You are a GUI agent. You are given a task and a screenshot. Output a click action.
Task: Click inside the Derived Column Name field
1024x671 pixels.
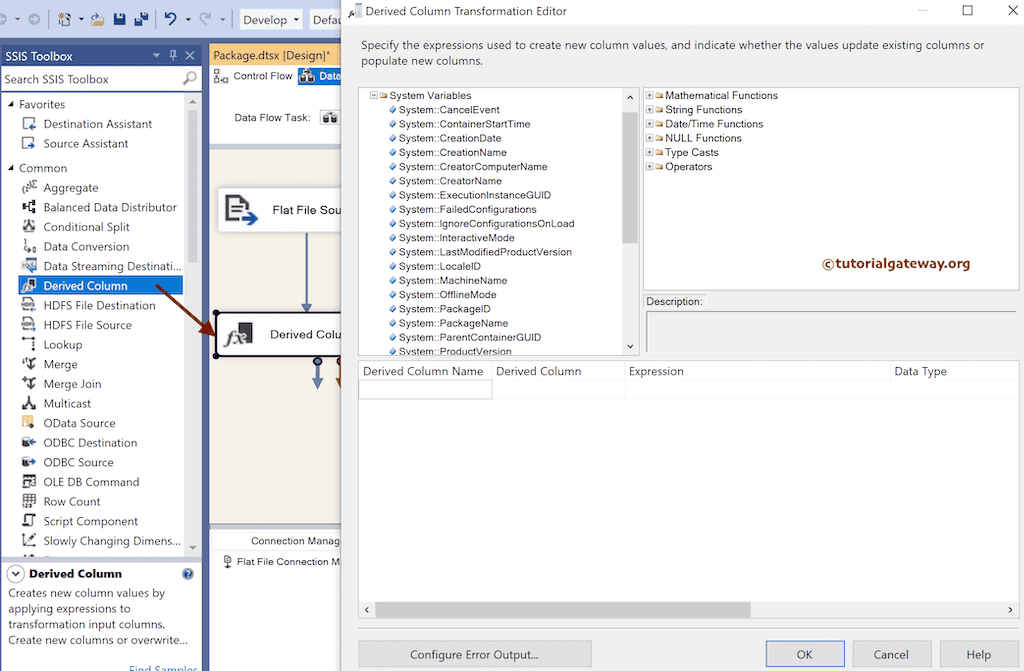(x=424, y=389)
